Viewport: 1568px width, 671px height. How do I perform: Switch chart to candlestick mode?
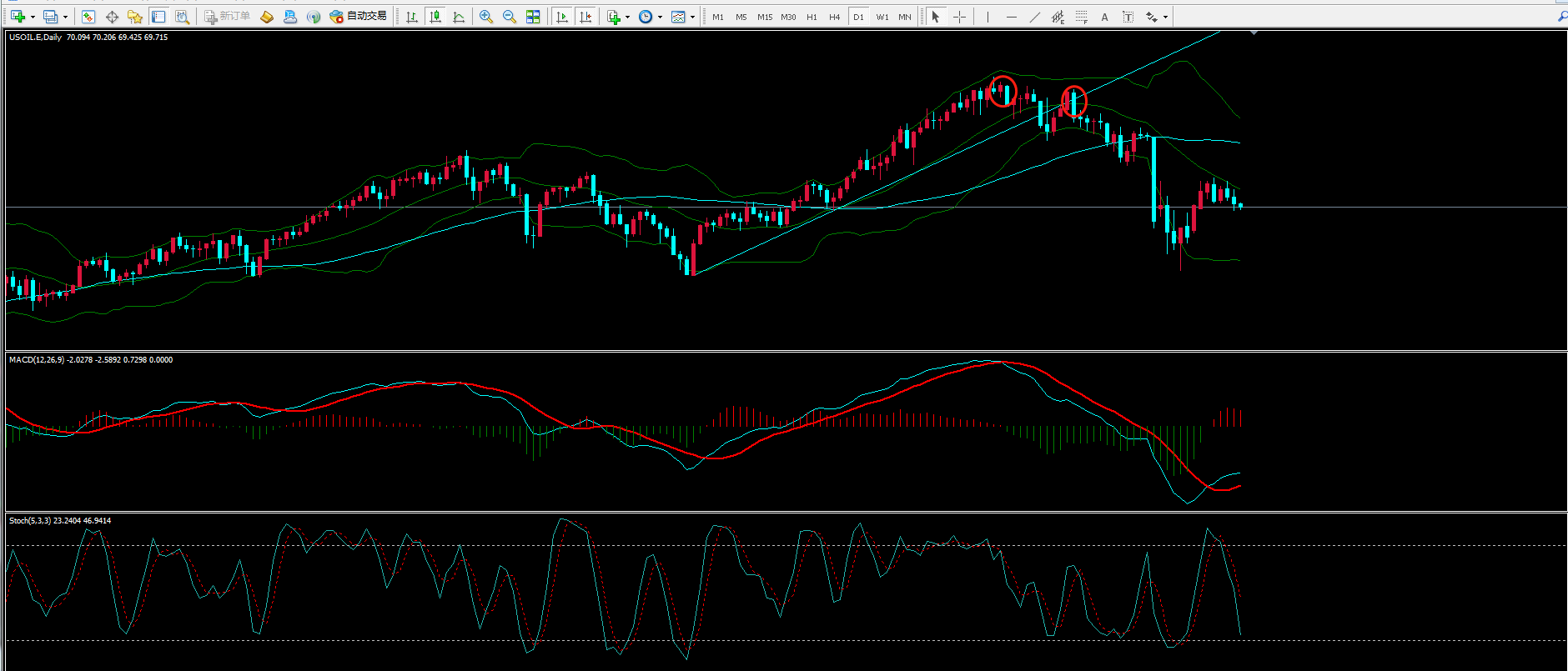pyautogui.click(x=435, y=17)
